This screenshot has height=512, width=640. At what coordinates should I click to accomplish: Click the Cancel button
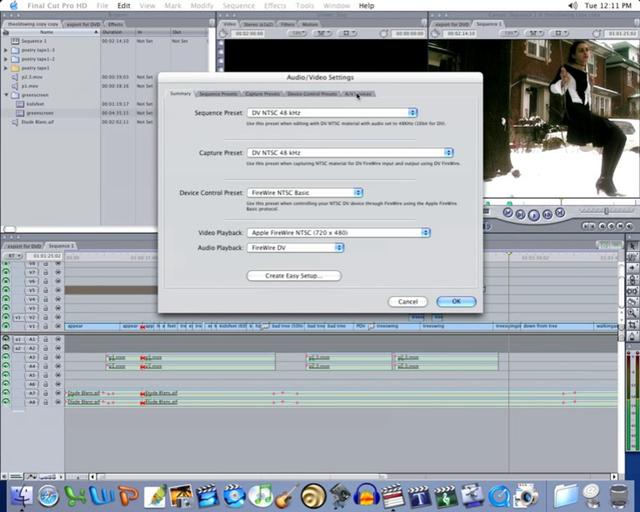(x=408, y=301)
